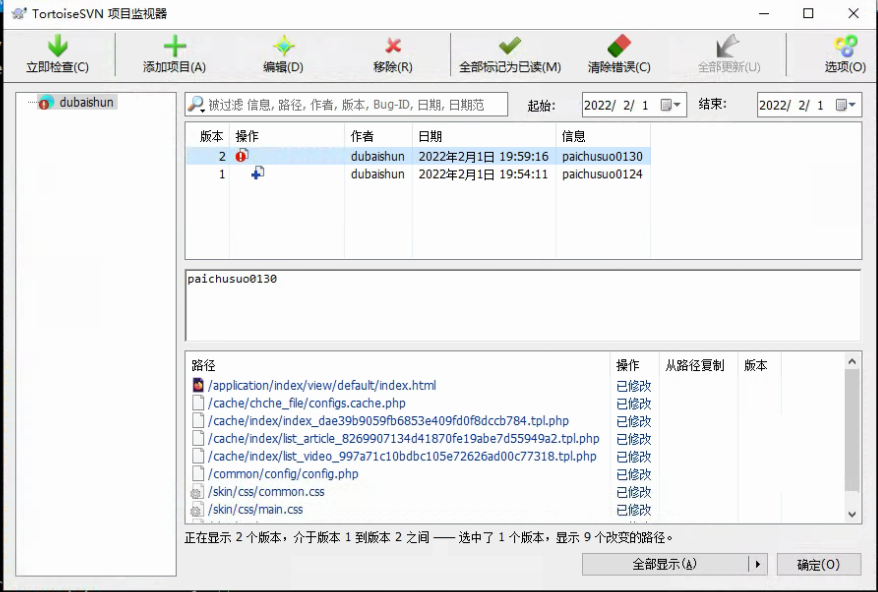The image size is (878, 592).
Task: Click the index.html file icon
Action: (198, 385)
